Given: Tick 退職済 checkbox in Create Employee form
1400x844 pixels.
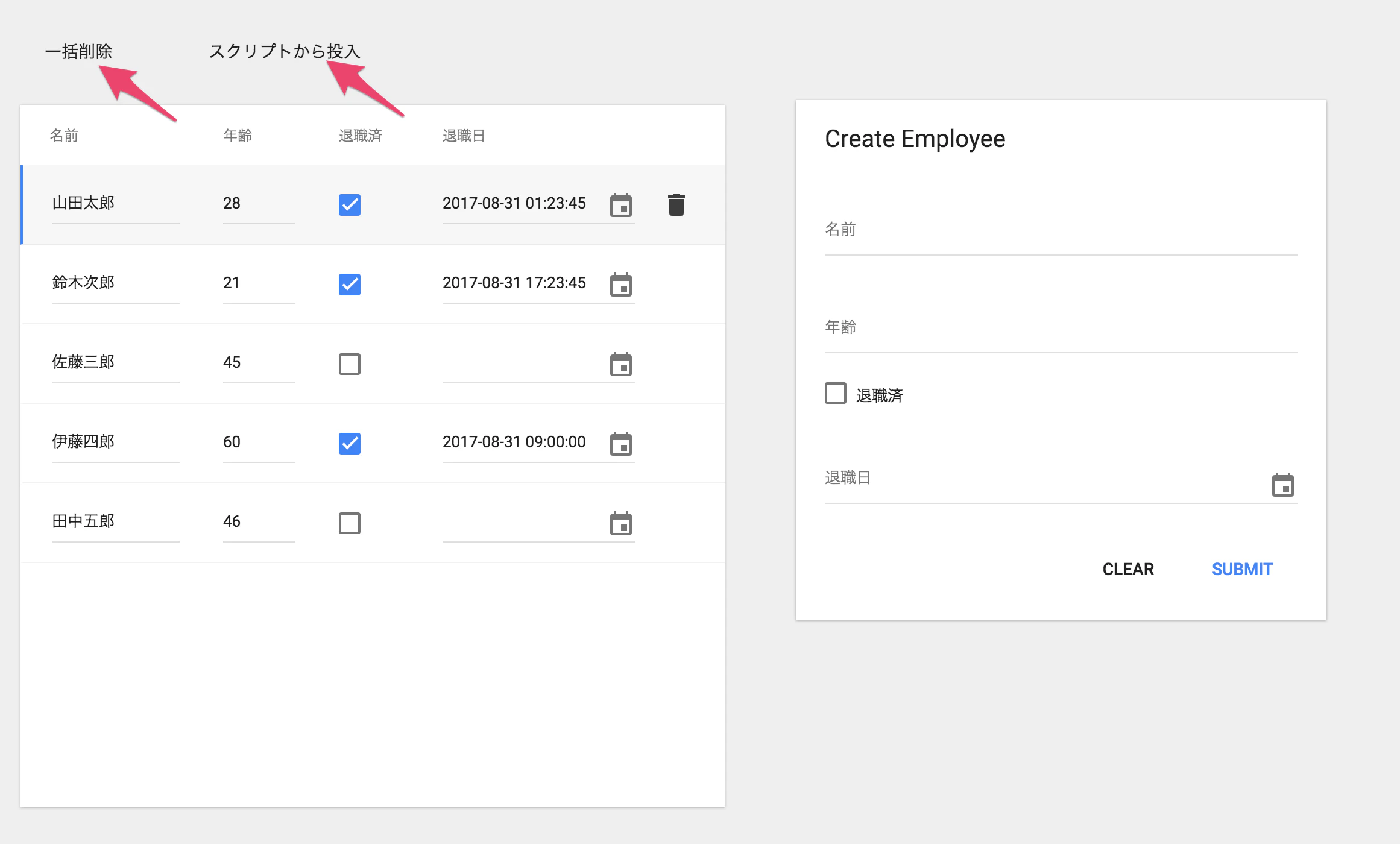Looking at the screenshot, I should click(x=836, y=393).
